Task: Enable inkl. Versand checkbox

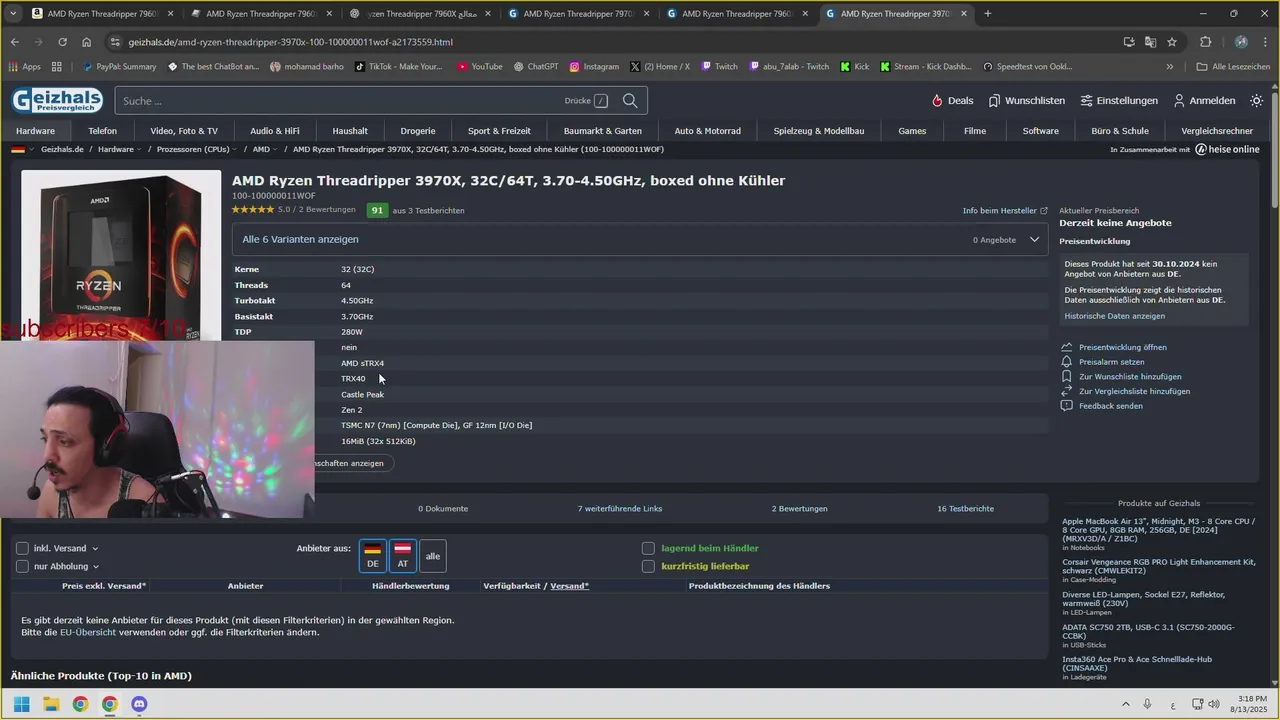Action: tap(22, 548)
